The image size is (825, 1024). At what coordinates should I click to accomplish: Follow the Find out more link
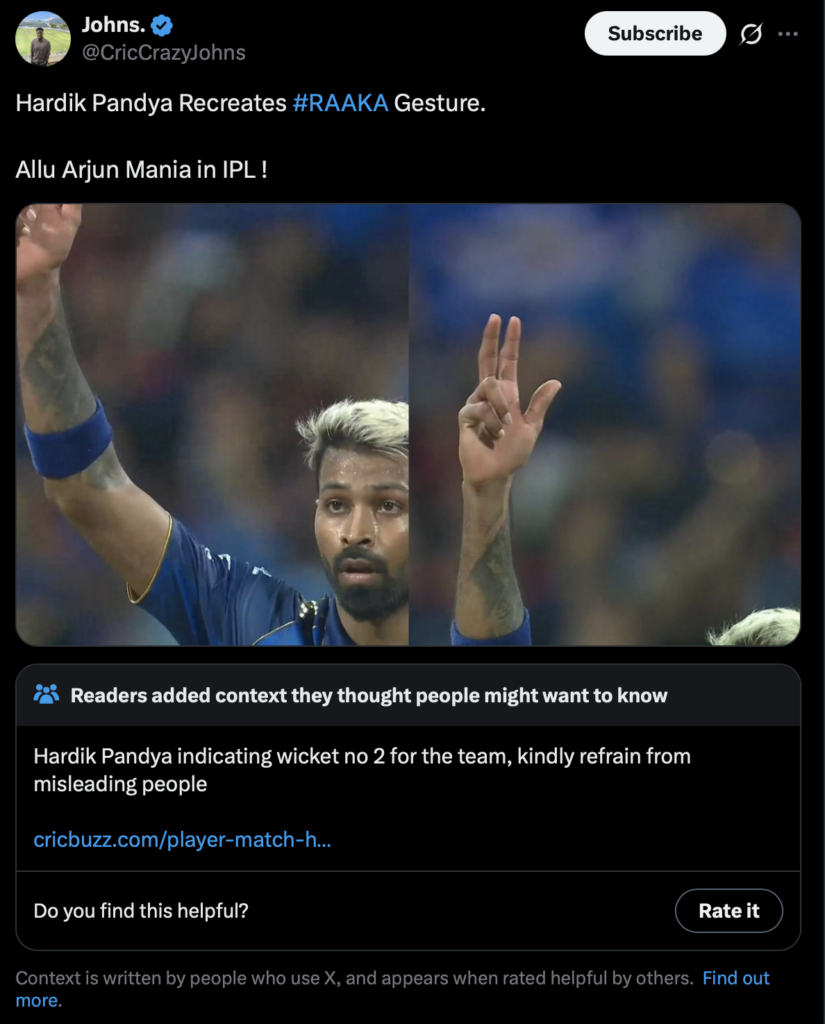[736, 978]
